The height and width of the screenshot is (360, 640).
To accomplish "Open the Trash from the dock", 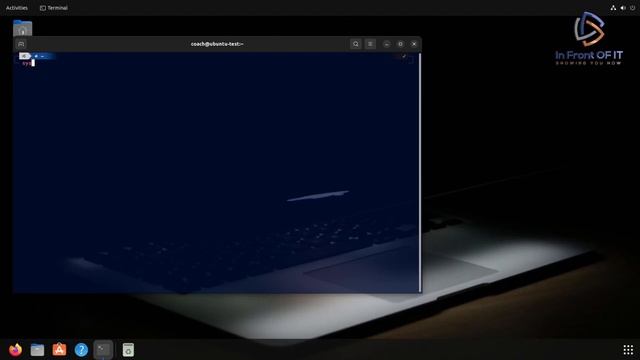I will click(x=128, y=350).
